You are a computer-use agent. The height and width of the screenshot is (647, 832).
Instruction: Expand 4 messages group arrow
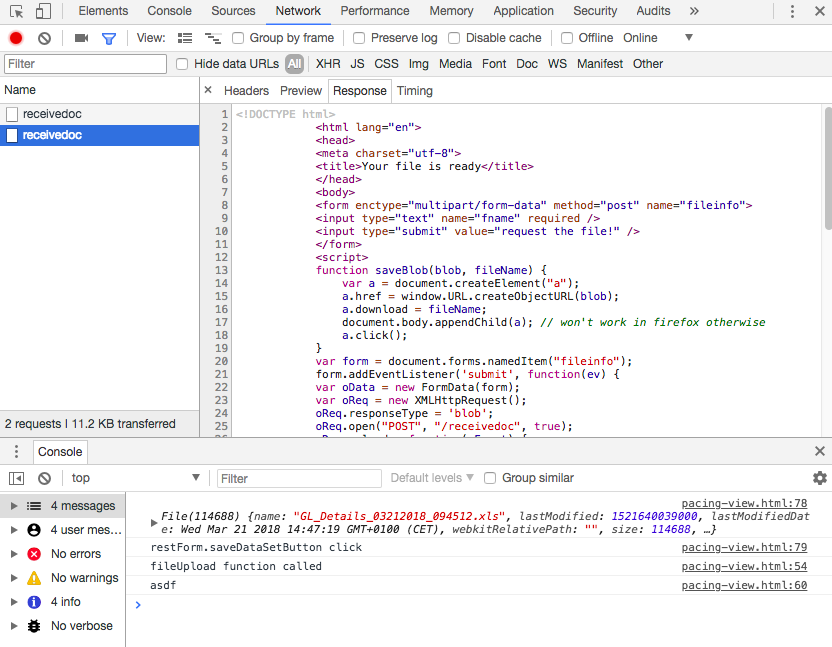click(x=14, y=506)
